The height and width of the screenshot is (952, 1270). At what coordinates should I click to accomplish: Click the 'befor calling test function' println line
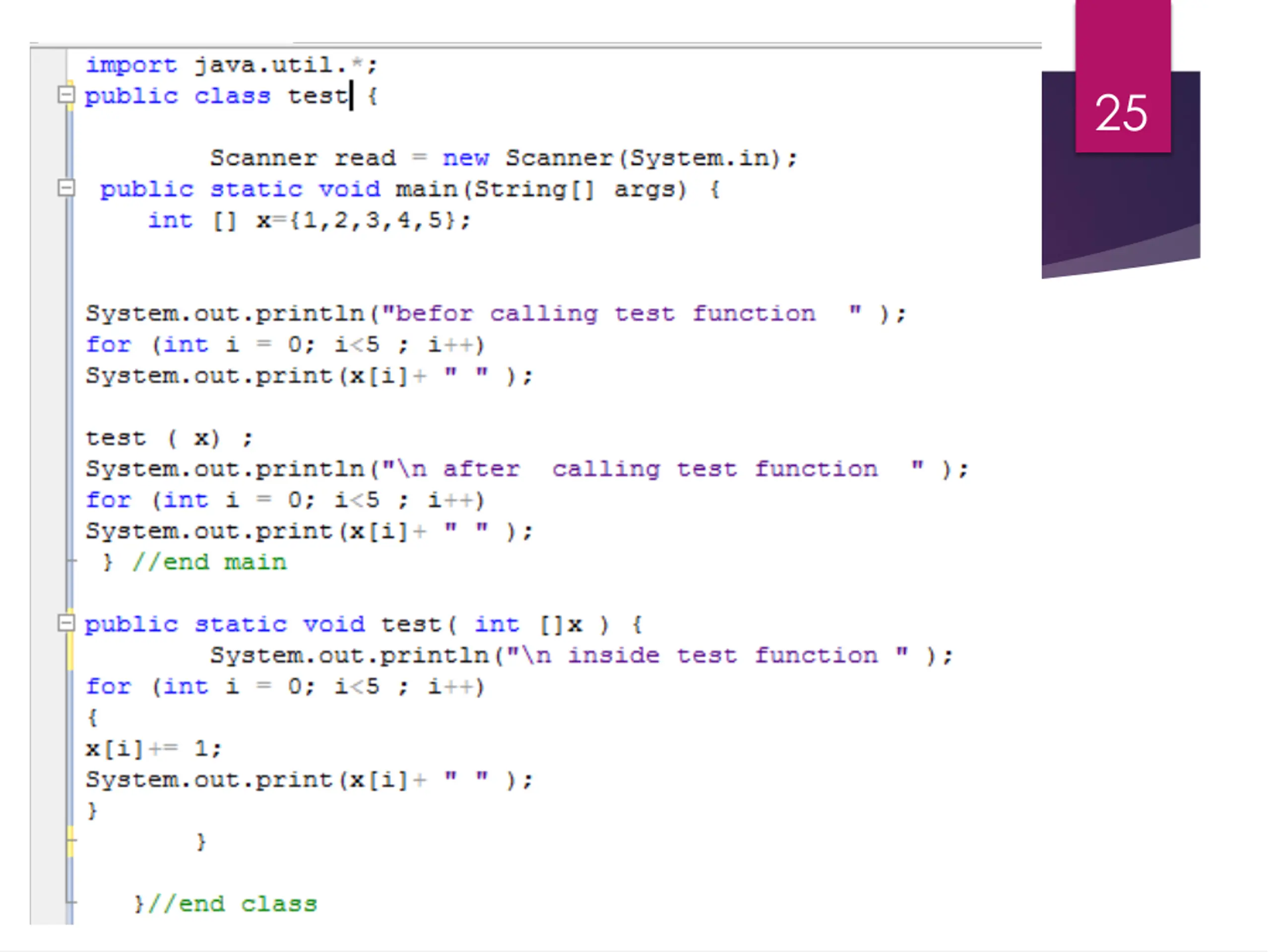click(496, 314)
